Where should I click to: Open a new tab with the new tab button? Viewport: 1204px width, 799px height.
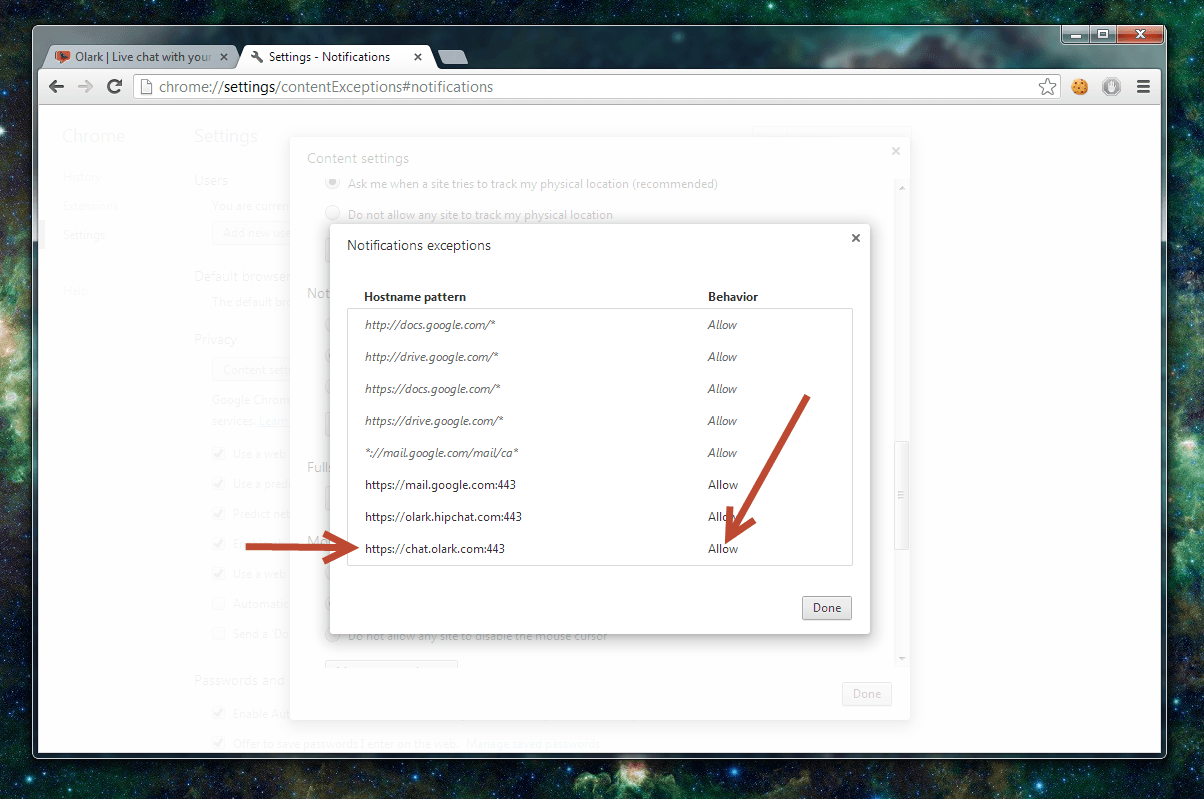click(452, 57)
